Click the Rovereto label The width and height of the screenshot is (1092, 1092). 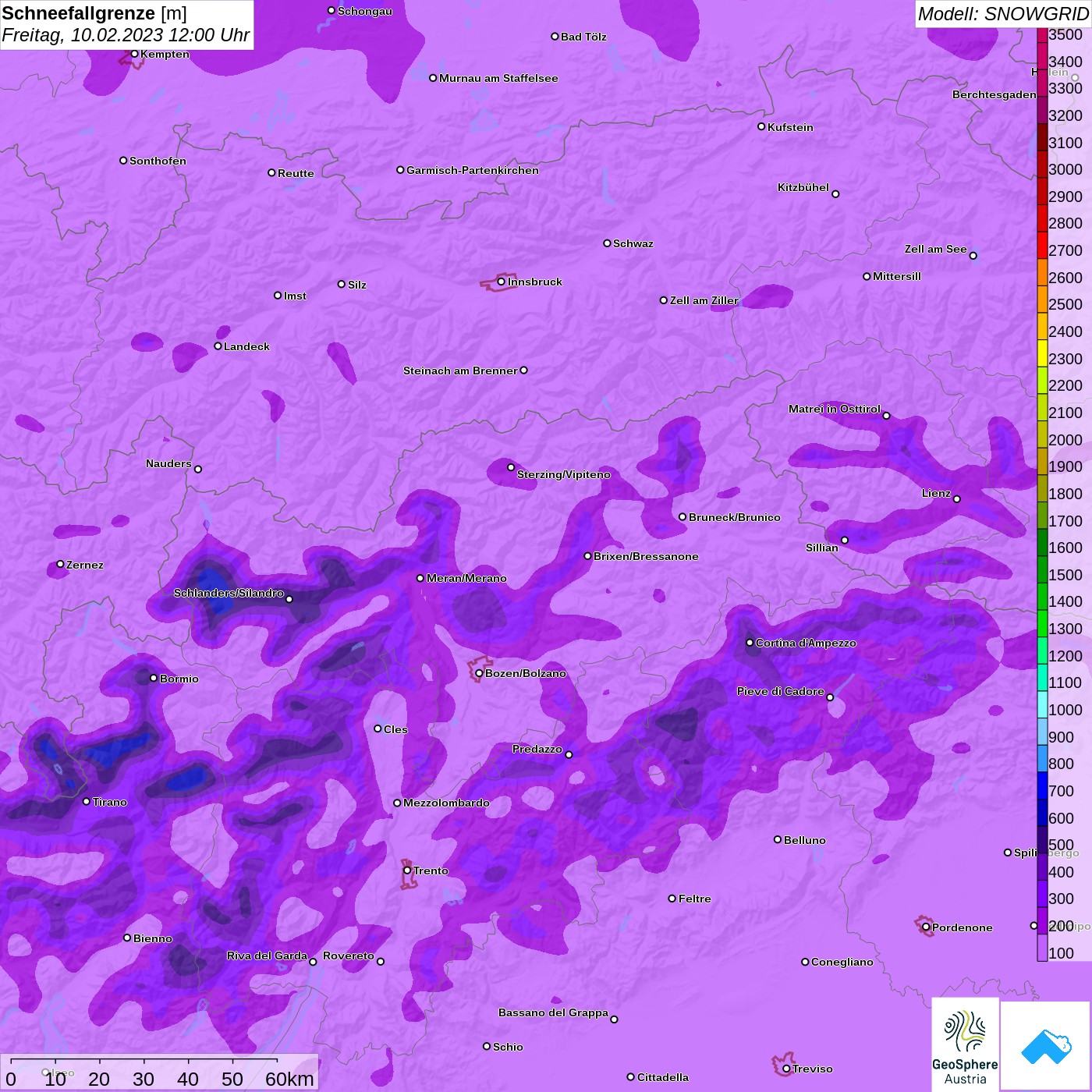349,955
